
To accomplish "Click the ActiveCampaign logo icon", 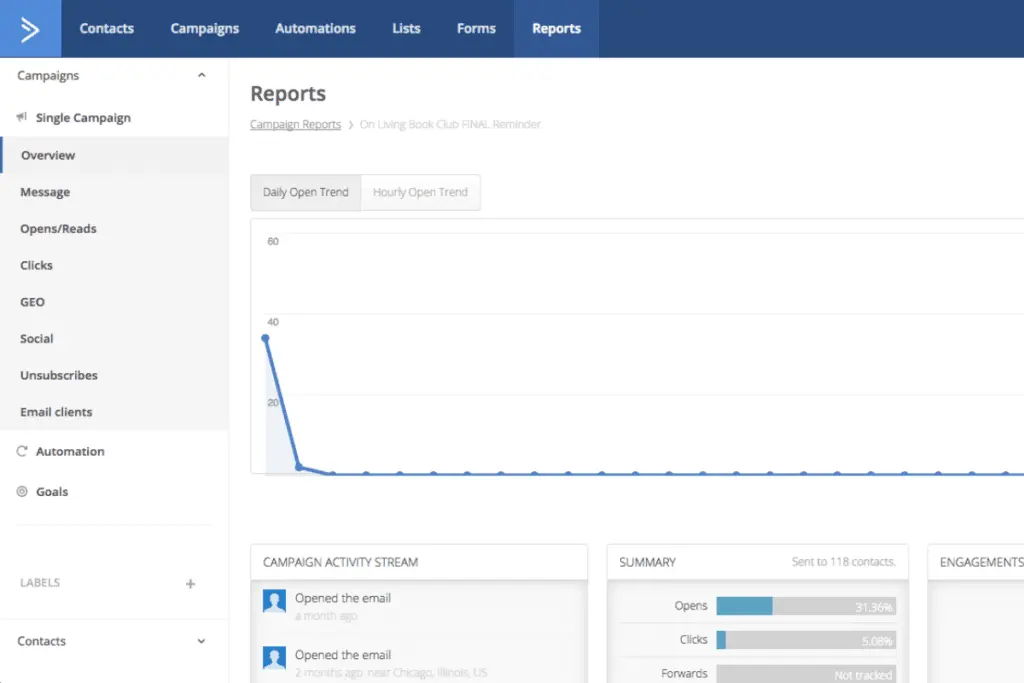I will coord(30,29).
